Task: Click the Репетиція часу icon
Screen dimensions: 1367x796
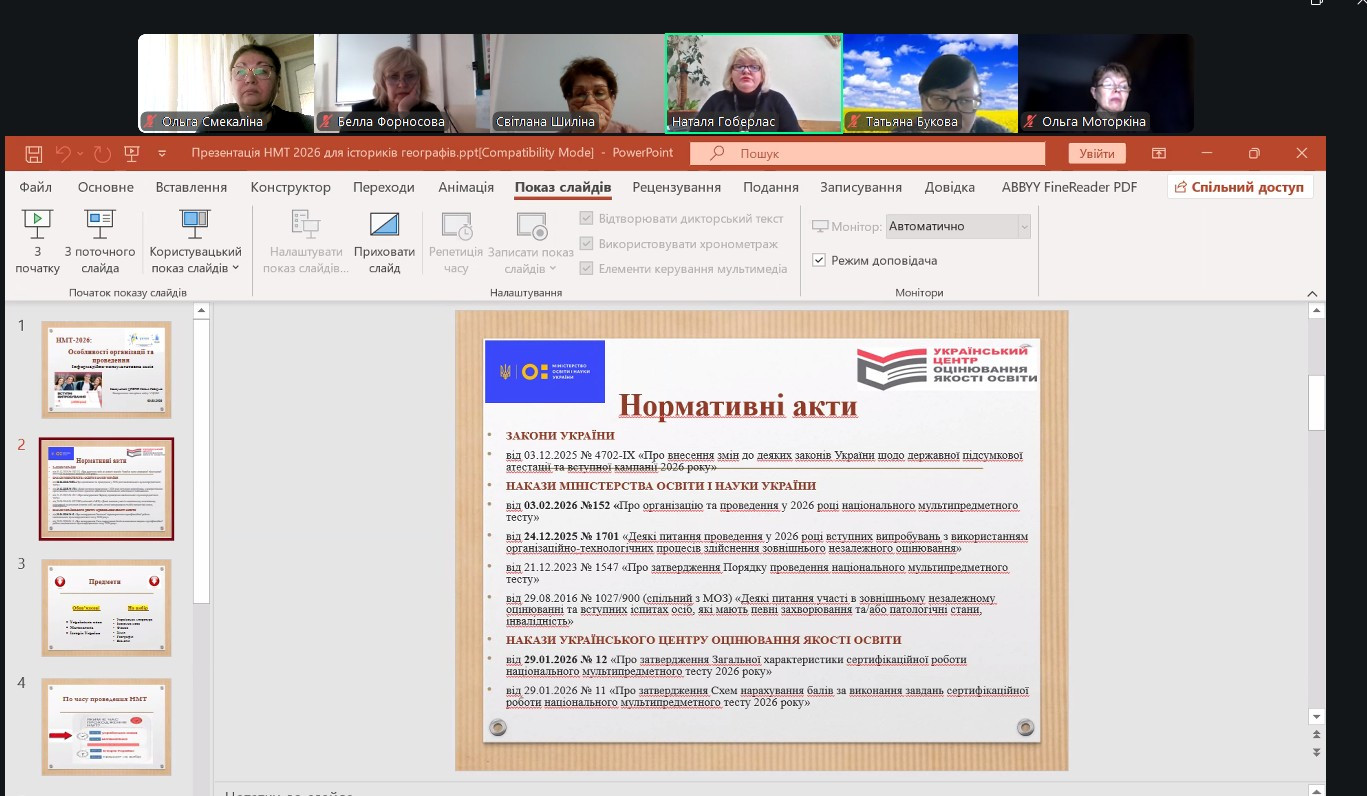Action: [456, 226]
